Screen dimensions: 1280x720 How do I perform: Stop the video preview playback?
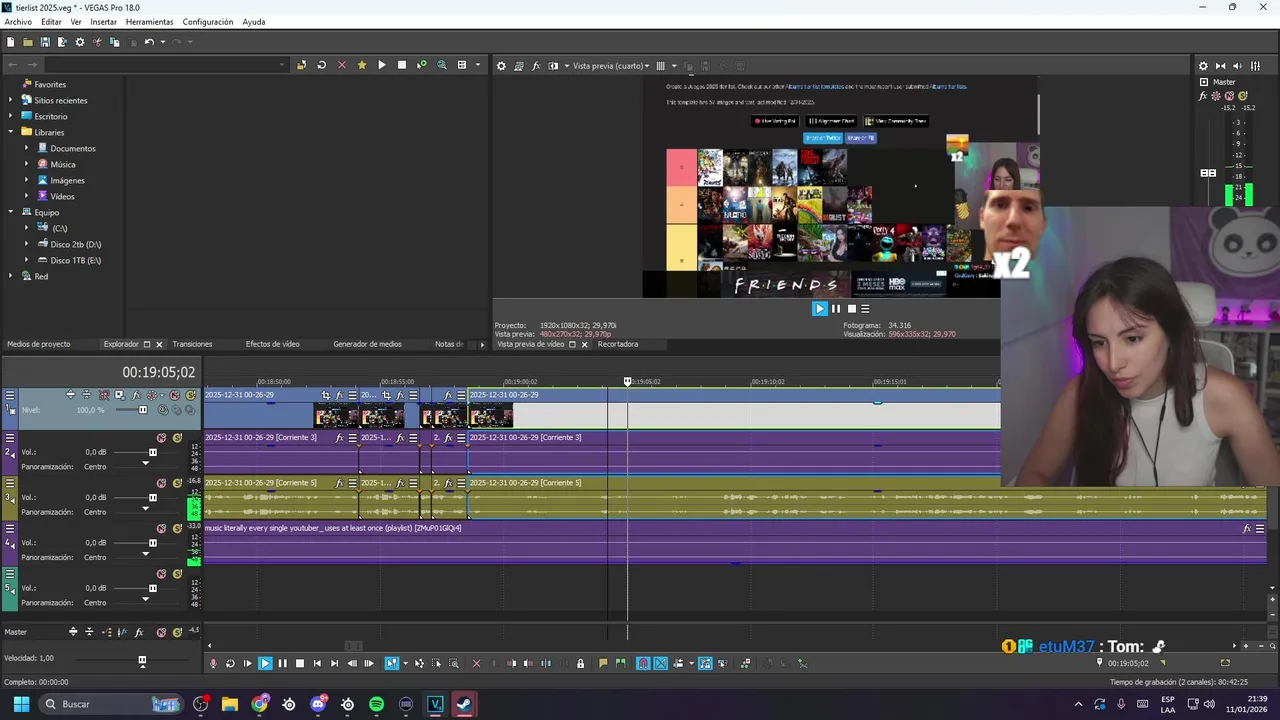(x=851, y=309)
